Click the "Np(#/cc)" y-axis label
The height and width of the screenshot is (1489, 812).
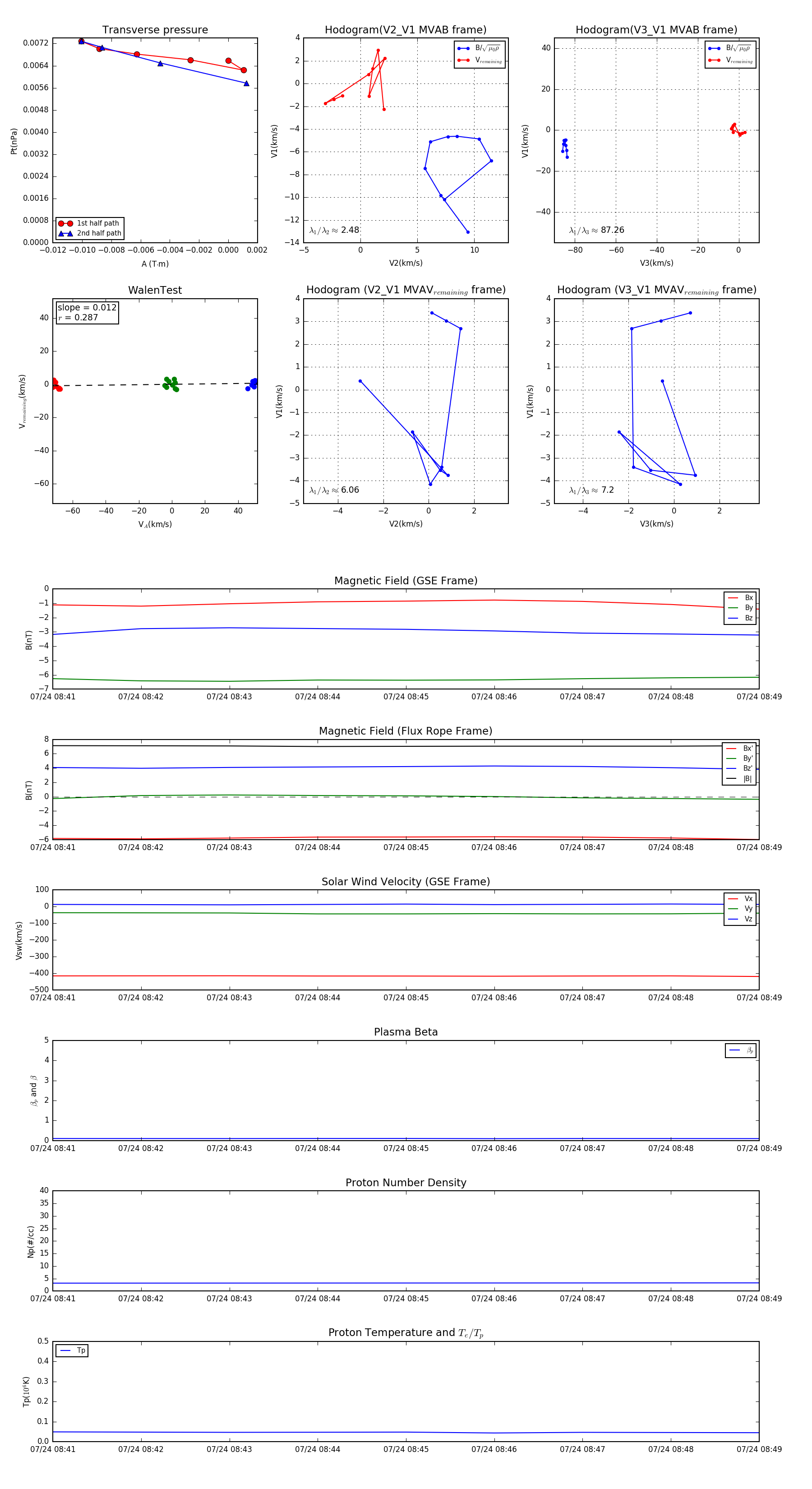click(x=31, y=1241)
